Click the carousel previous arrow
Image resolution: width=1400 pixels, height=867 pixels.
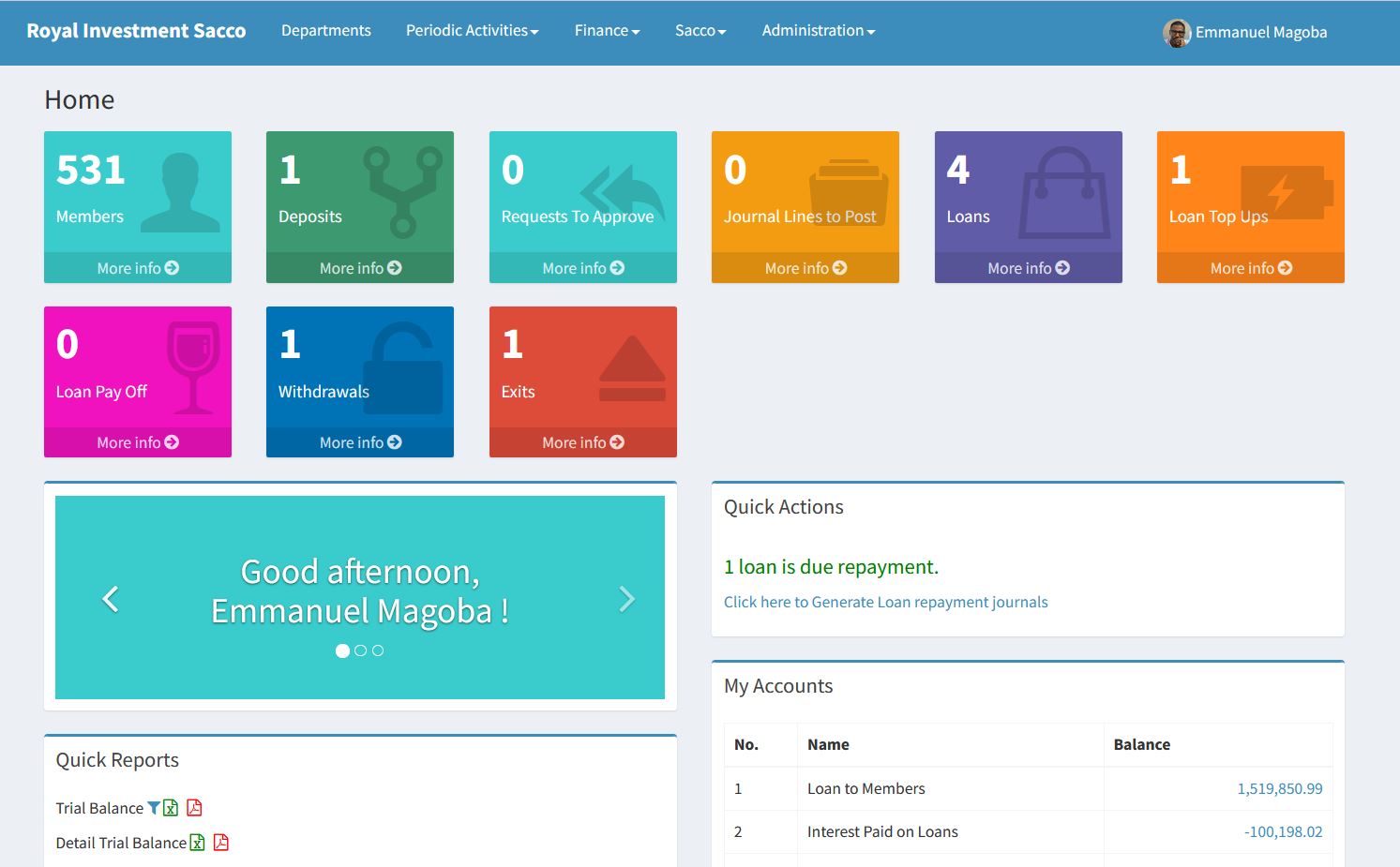pyautogui.click(x=110, y=599)
